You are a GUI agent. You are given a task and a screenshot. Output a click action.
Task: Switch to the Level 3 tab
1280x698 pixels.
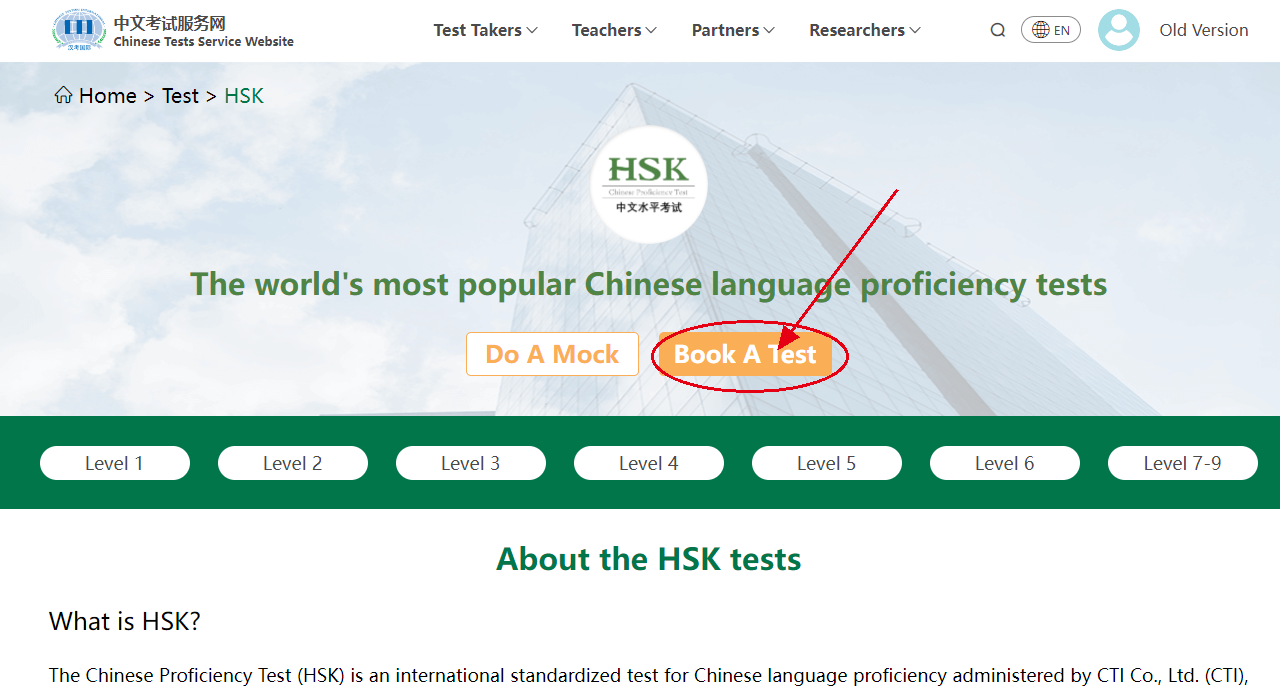click(471, 463)
